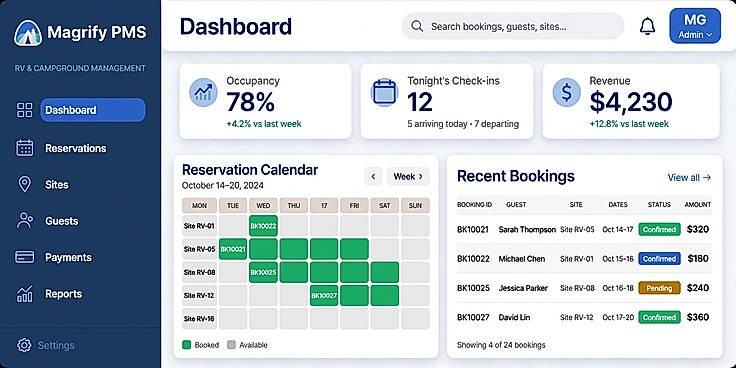Click Showing 4 of 24 bookings text
736x368 pixels.
pyautogui.click(x=501, y=345)
